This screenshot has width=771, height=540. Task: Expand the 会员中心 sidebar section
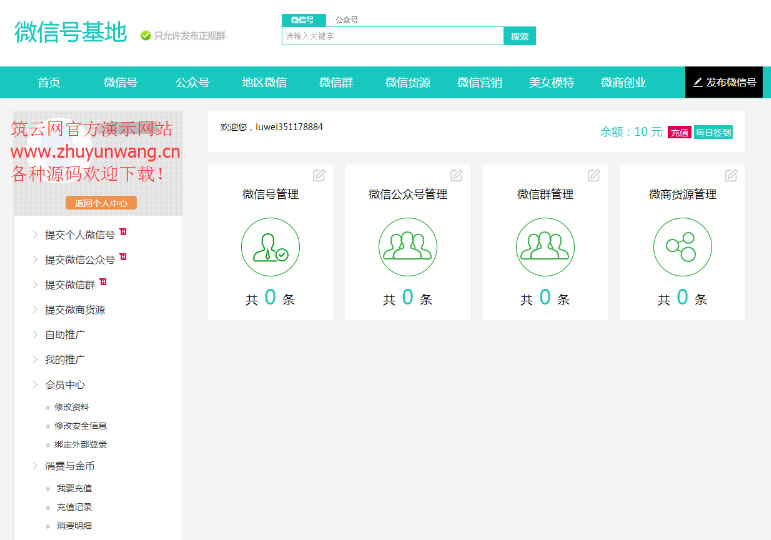(x=65, y=384)
